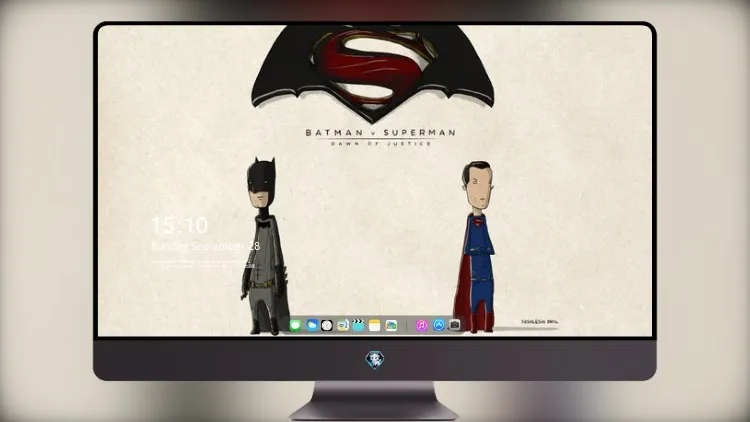The image size is (750, 422).
Task: Click the Sunday September 28 date text
Action: tap(205, 246)
